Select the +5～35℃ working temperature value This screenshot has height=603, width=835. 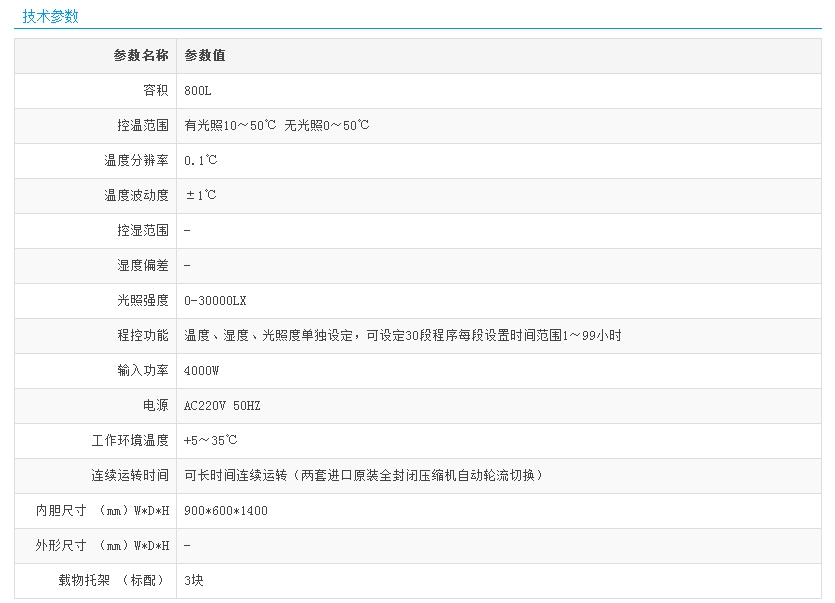(210, 441)
